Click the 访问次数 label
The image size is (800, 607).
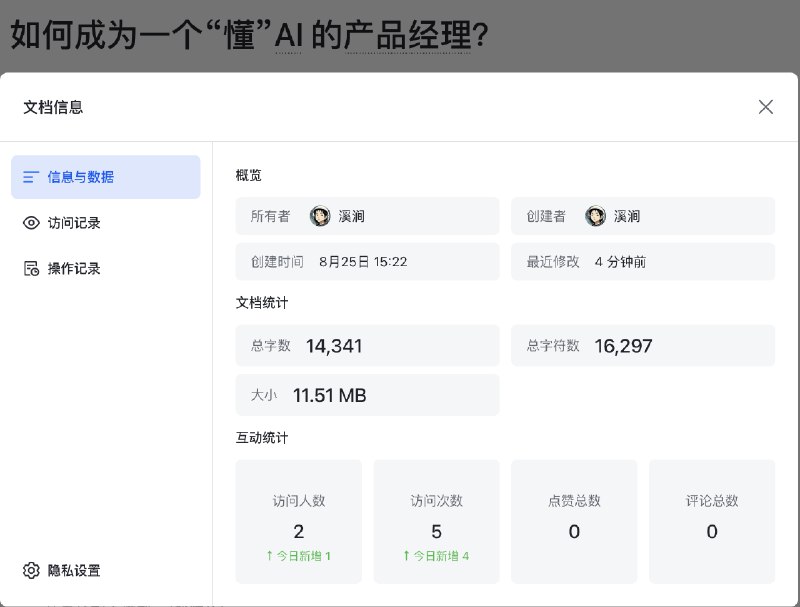pos(436,501)
